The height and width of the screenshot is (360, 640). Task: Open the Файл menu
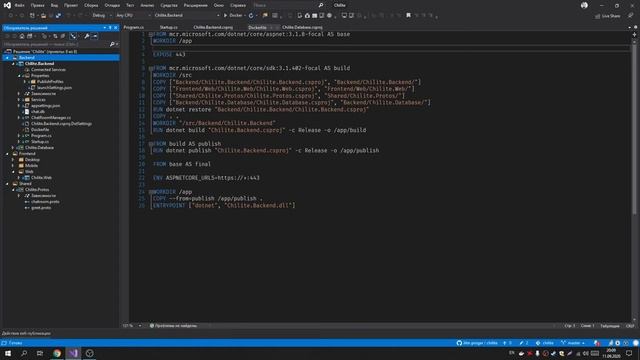[20, 5]
